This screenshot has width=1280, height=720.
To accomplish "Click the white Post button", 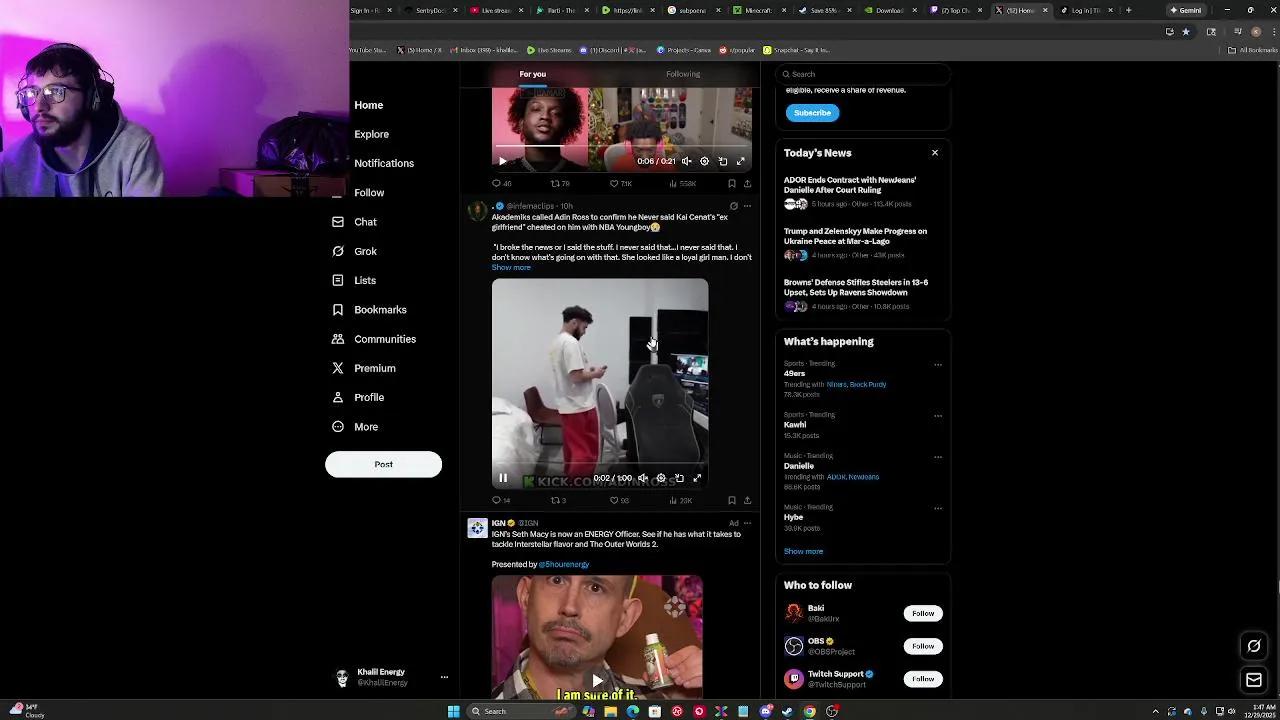I will (383, 464).
